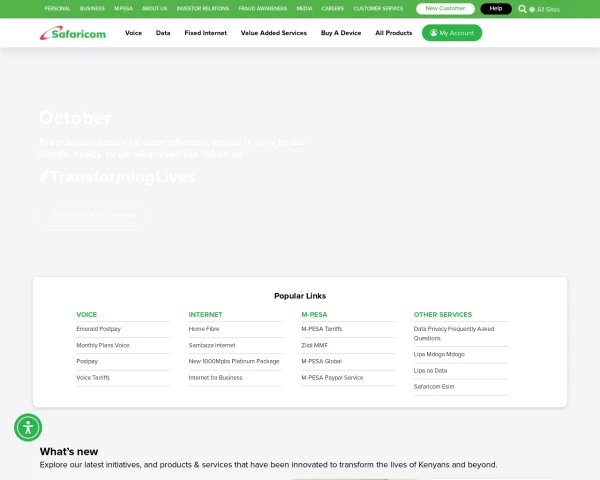Click the VOICE column heading
This screenshot has width=600, height=480.
click(86, 315)
